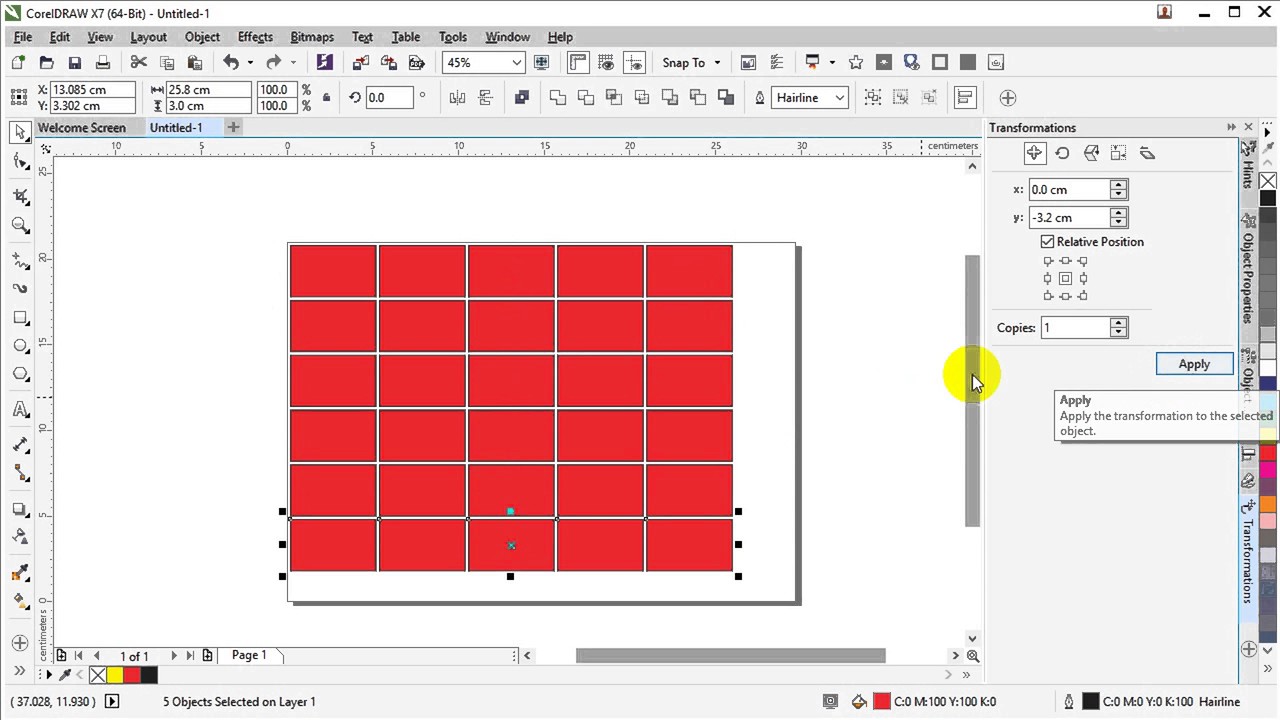Open the Object Properties docker tab
The image size is (1280, 720).
[1248, 269]
